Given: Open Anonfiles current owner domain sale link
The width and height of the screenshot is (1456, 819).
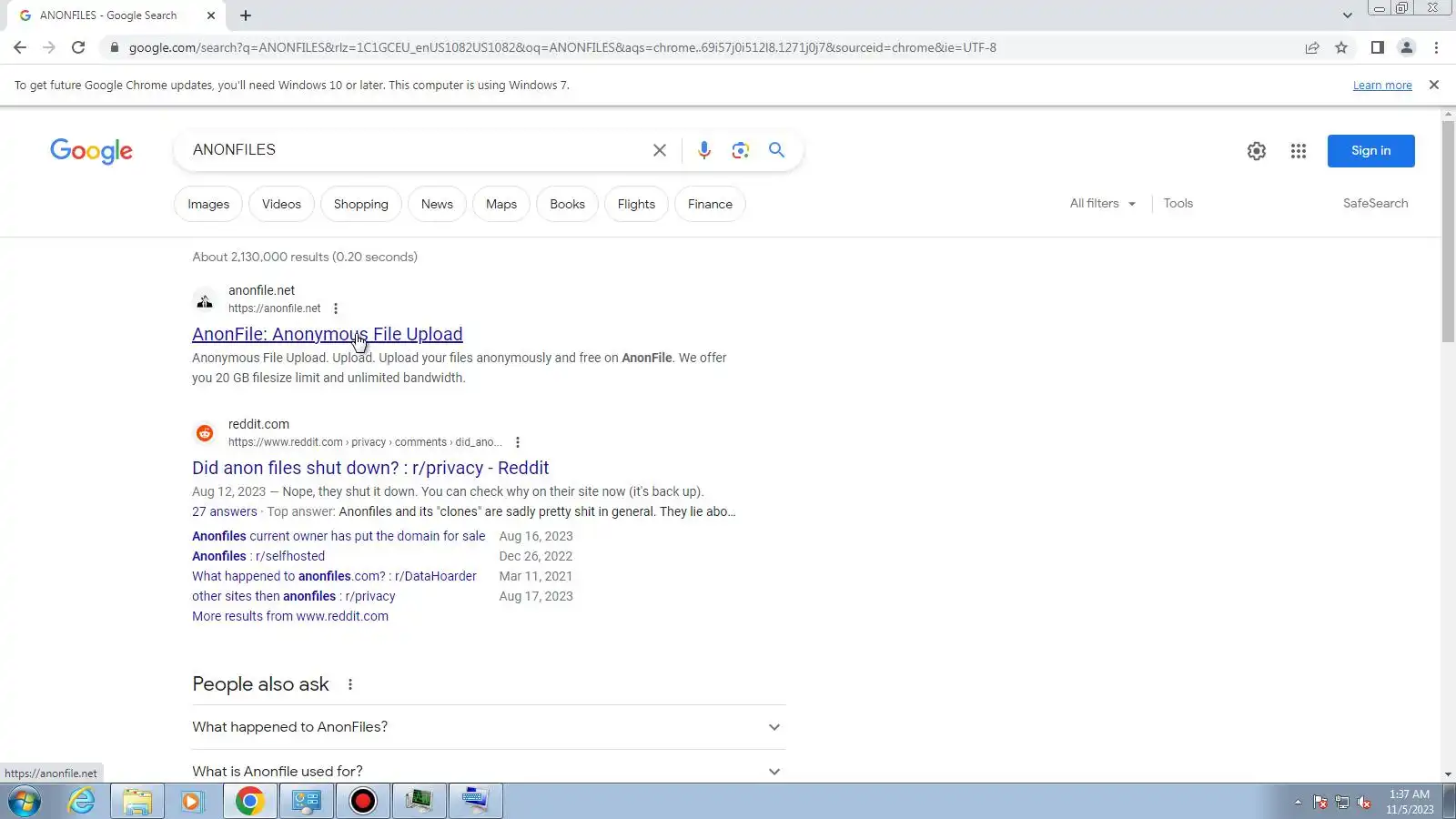Looking at the screenshot, I should coord(339,536).
